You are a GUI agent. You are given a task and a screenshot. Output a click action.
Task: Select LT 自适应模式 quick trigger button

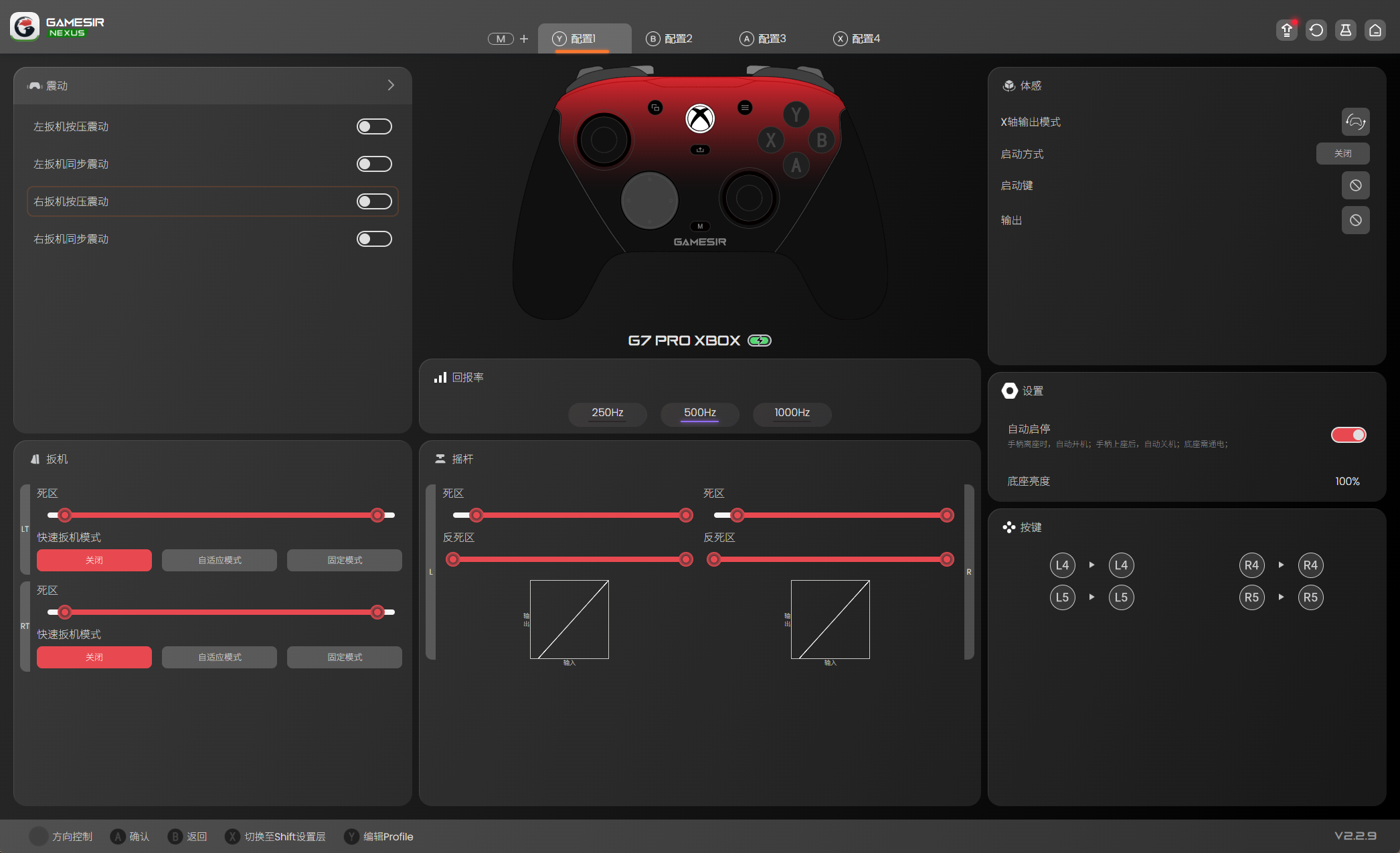tap(220, 560)
